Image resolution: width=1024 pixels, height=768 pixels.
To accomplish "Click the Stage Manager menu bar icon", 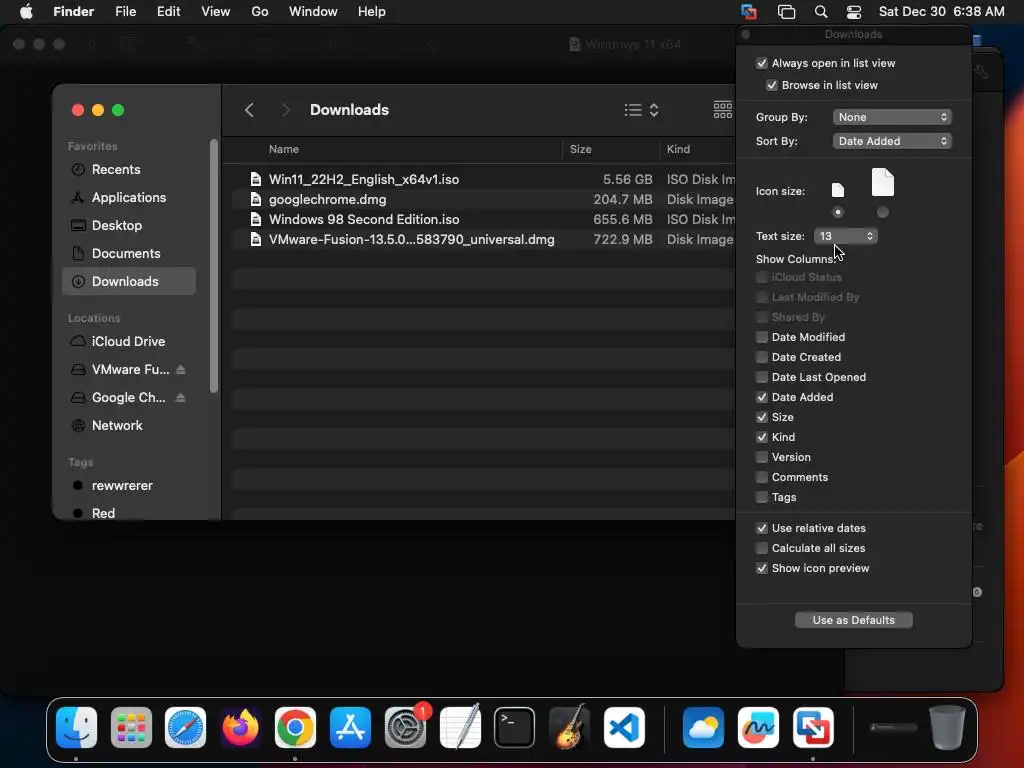I will click(x=786, y=12).
